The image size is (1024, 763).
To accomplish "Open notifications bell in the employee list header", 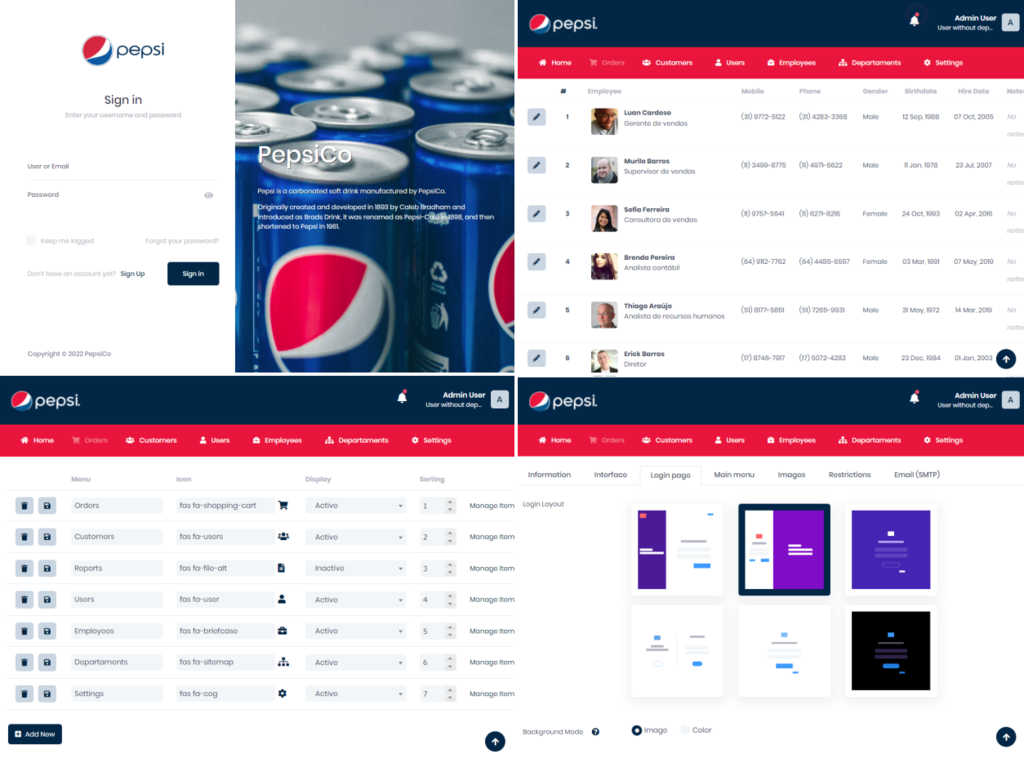I will pyautogui.click(x=914, y=20).
